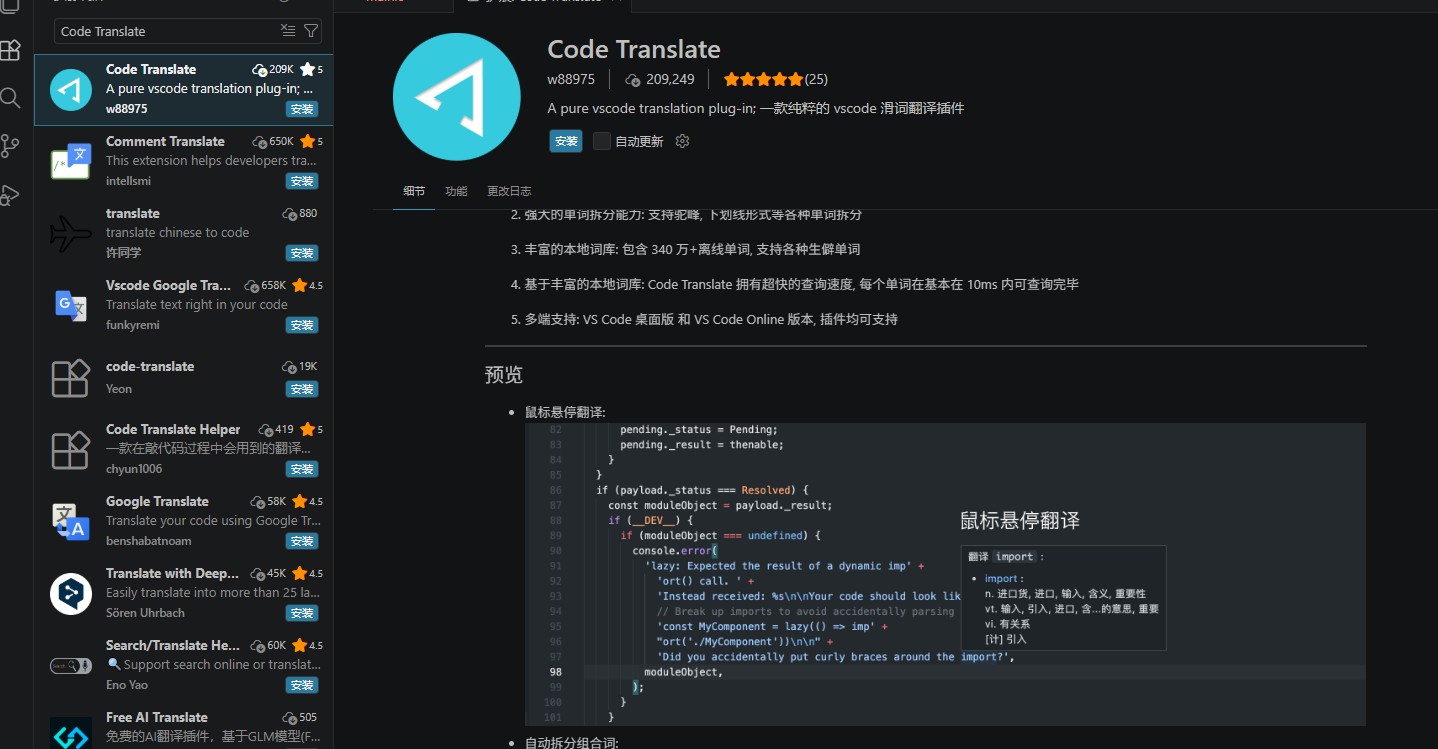This screenshot has width=1438, height=749.
Task: Click the Sören Uhrbach publisher name
Action: click(145, 613)
